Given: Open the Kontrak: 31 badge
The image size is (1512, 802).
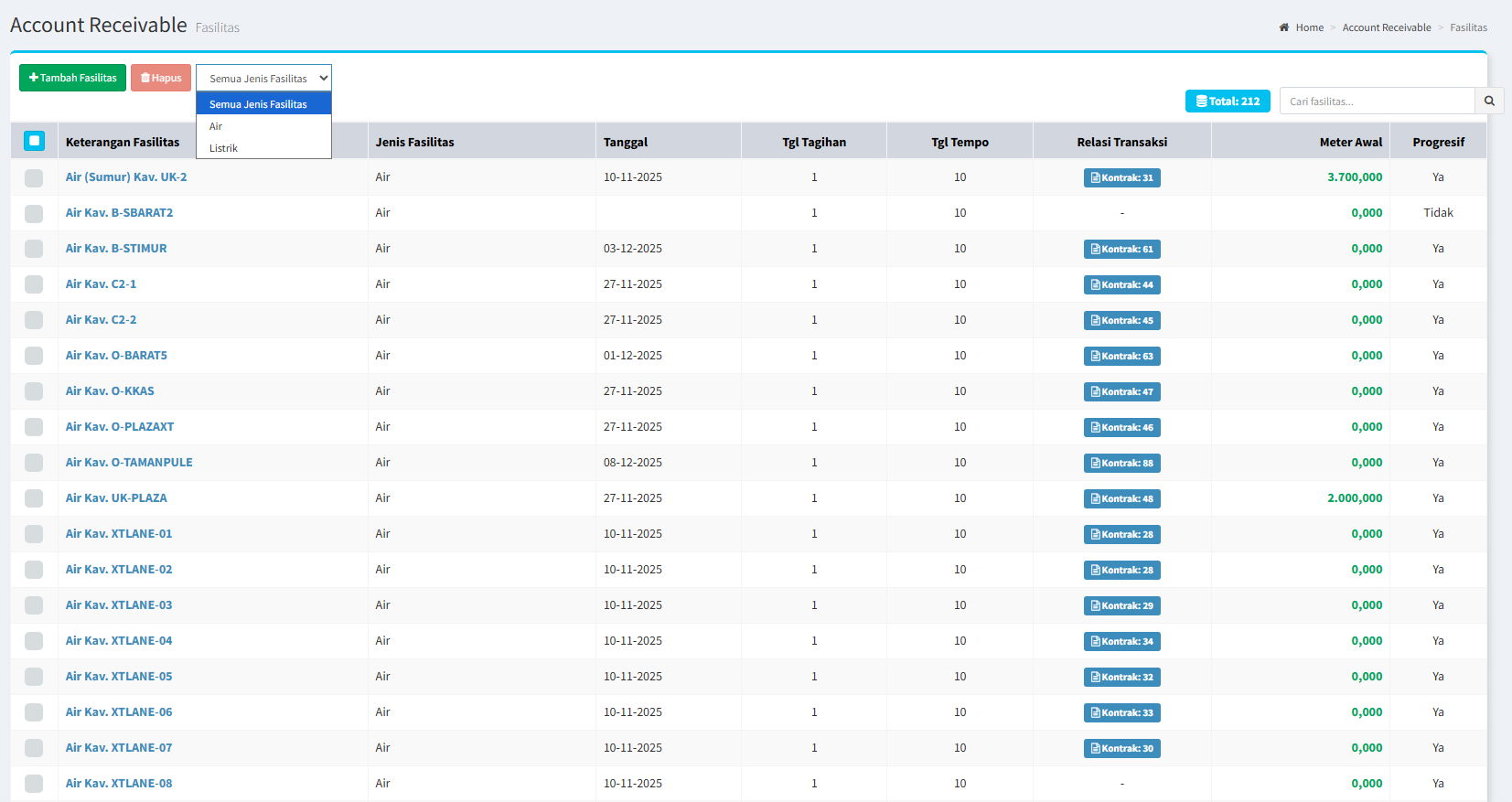Looking at the screenshot, I should coord(1121,177).
